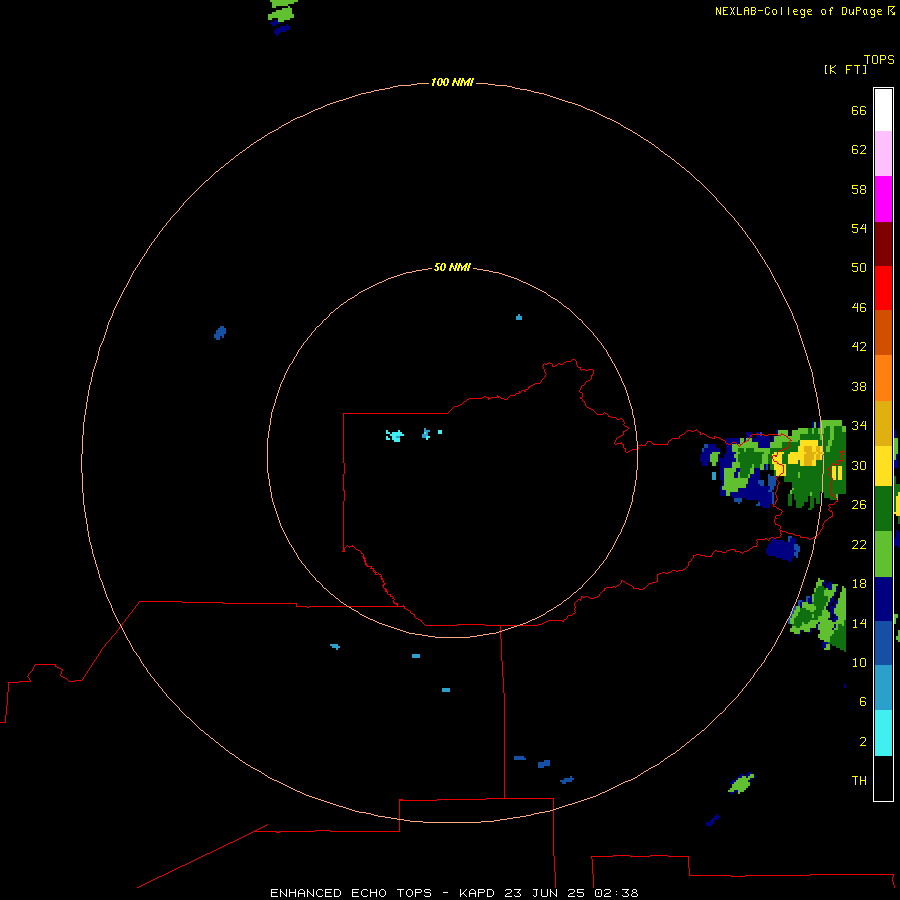This screenshot has height=900, width=900.
Task: Click the 'TH' legend label
Action: point(859,780)
